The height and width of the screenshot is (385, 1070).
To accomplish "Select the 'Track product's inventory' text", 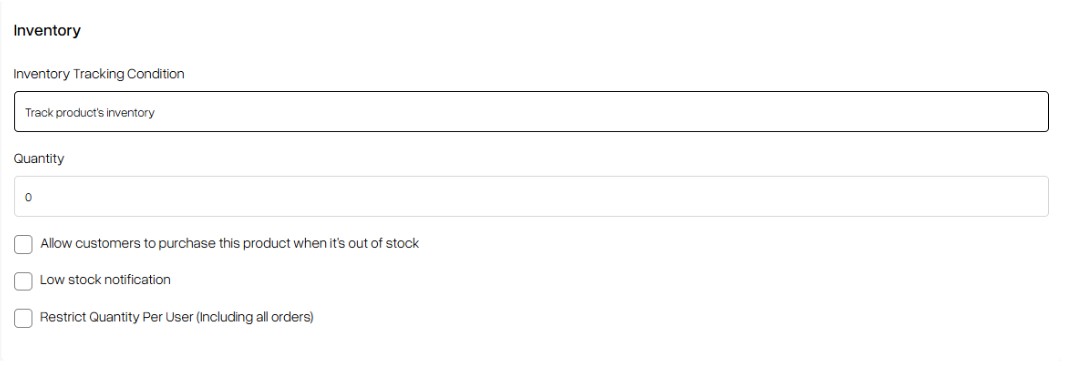I will click(89, 113).
